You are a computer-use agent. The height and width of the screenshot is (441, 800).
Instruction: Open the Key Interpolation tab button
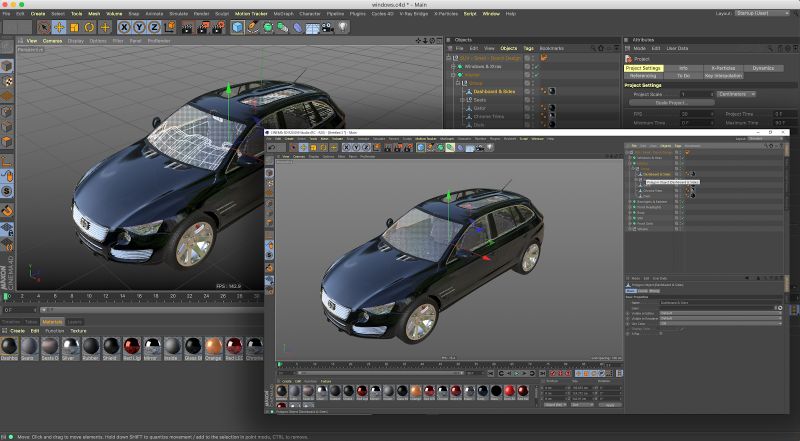point(722,75)
